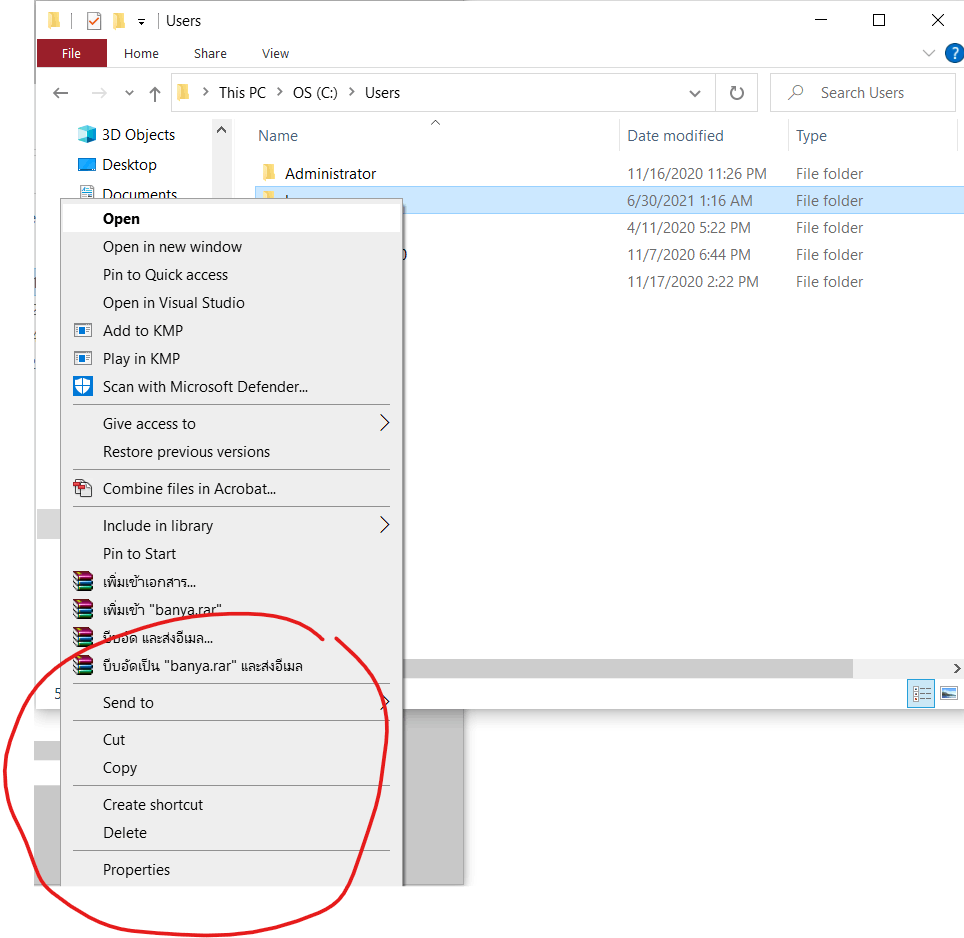The height and width of the screenshot is (938, 964).
Task: Switch to the View ribbon tab
Action: pyautogui.click(x=275, y=53)
